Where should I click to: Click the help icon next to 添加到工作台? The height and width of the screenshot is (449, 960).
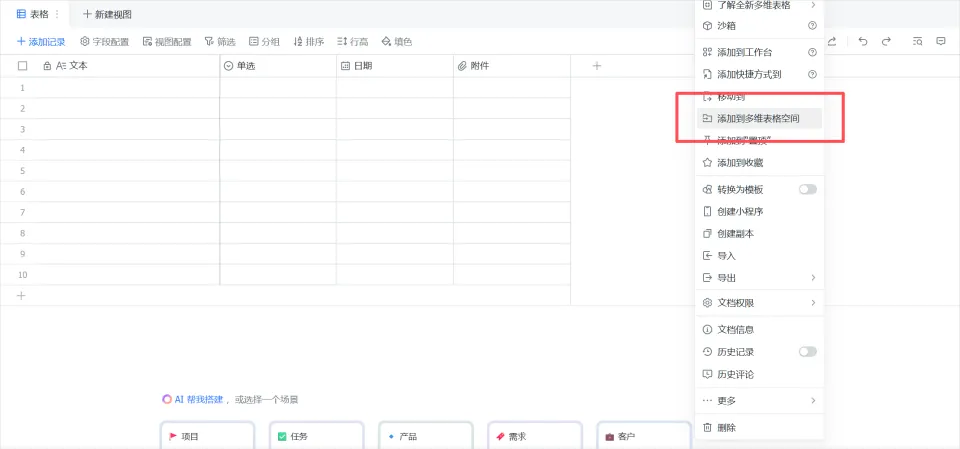pyautogui.click(x=812, y=53)
